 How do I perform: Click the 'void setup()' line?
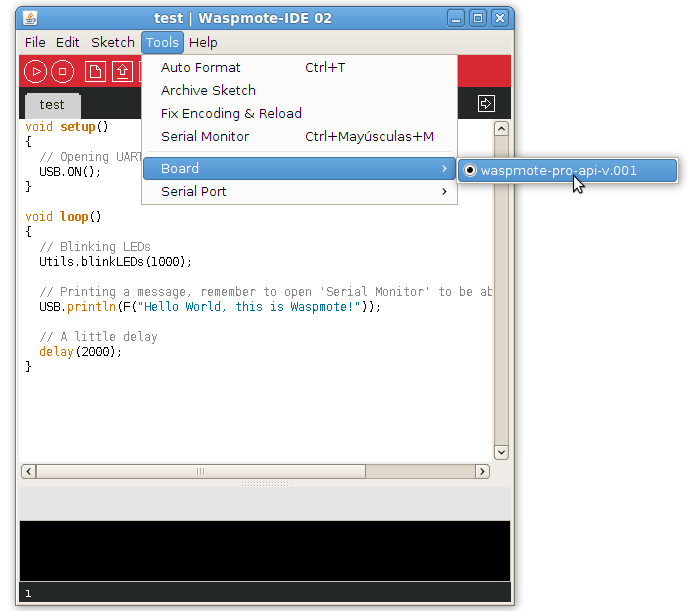tap(67, 127)
